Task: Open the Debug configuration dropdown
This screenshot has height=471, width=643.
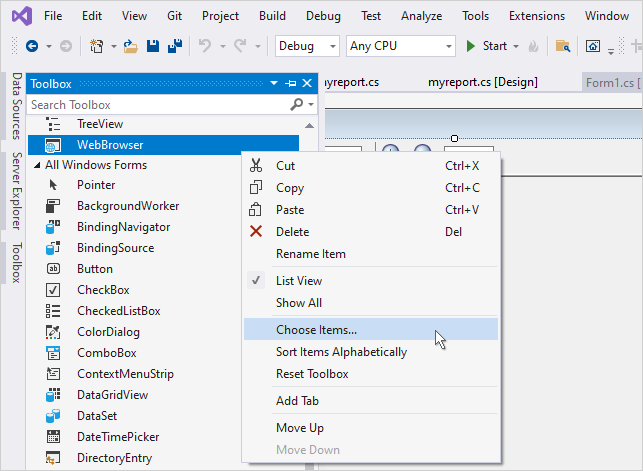Action: [x=307, y=46]
